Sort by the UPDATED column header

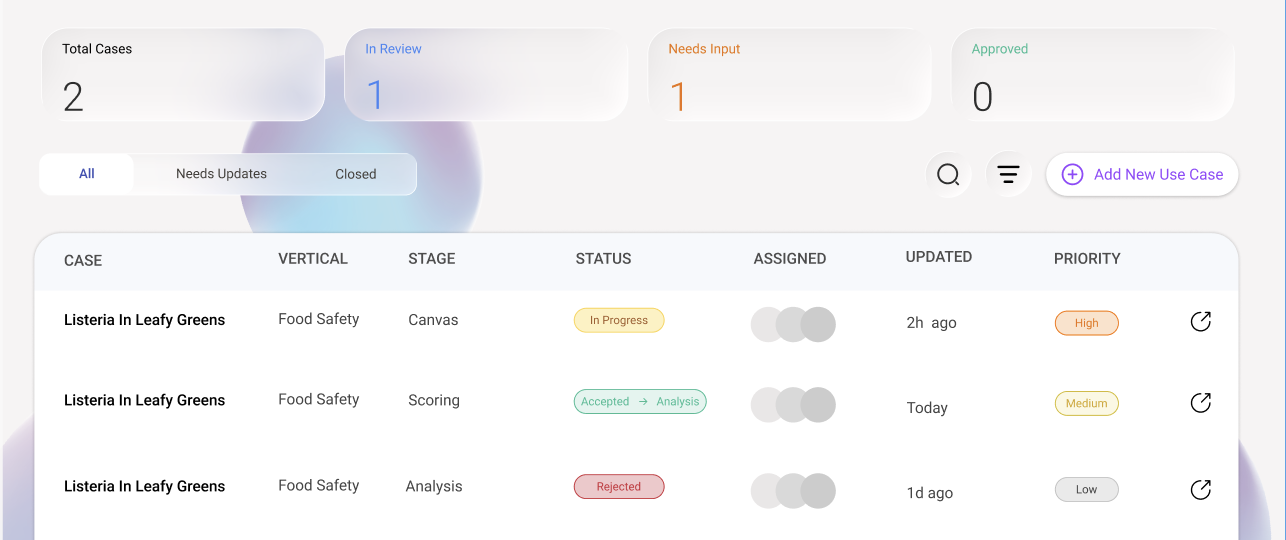point(938,257)
